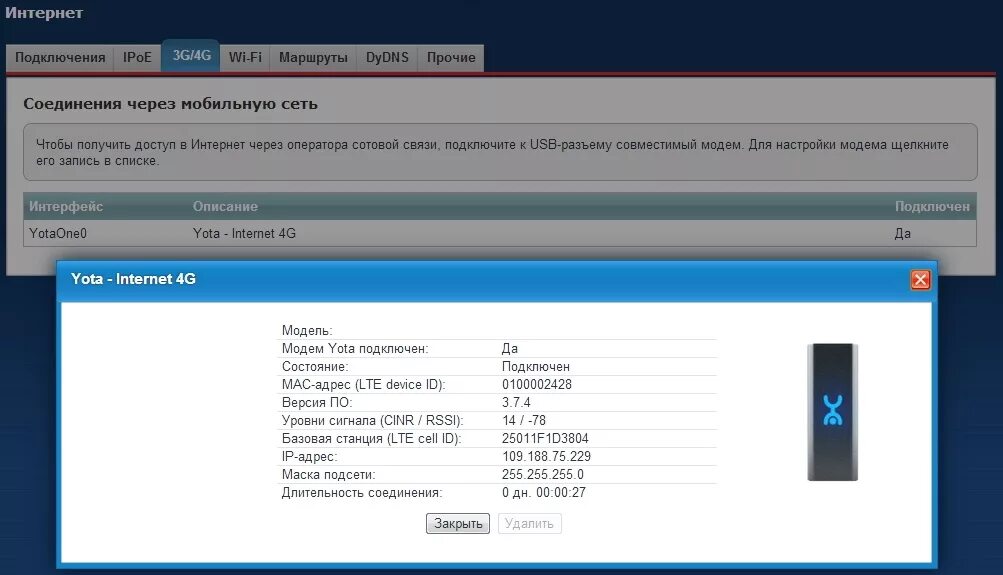Click the Длительность соединения: label
Viewport: 1003px width, 575px height.
click(362, 492)
